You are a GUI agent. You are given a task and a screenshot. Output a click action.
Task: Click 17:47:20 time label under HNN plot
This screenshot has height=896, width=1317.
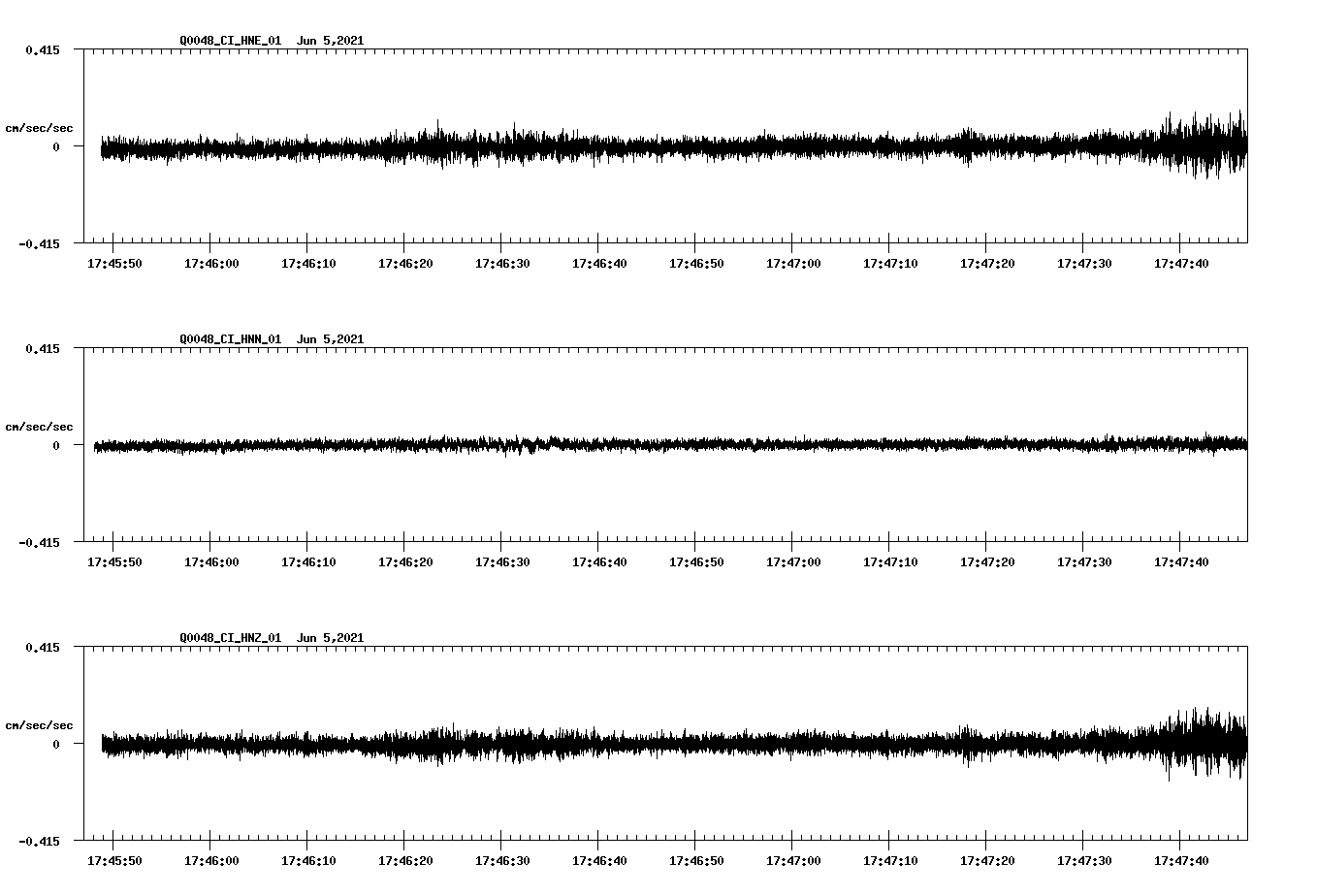coord(987,562)
